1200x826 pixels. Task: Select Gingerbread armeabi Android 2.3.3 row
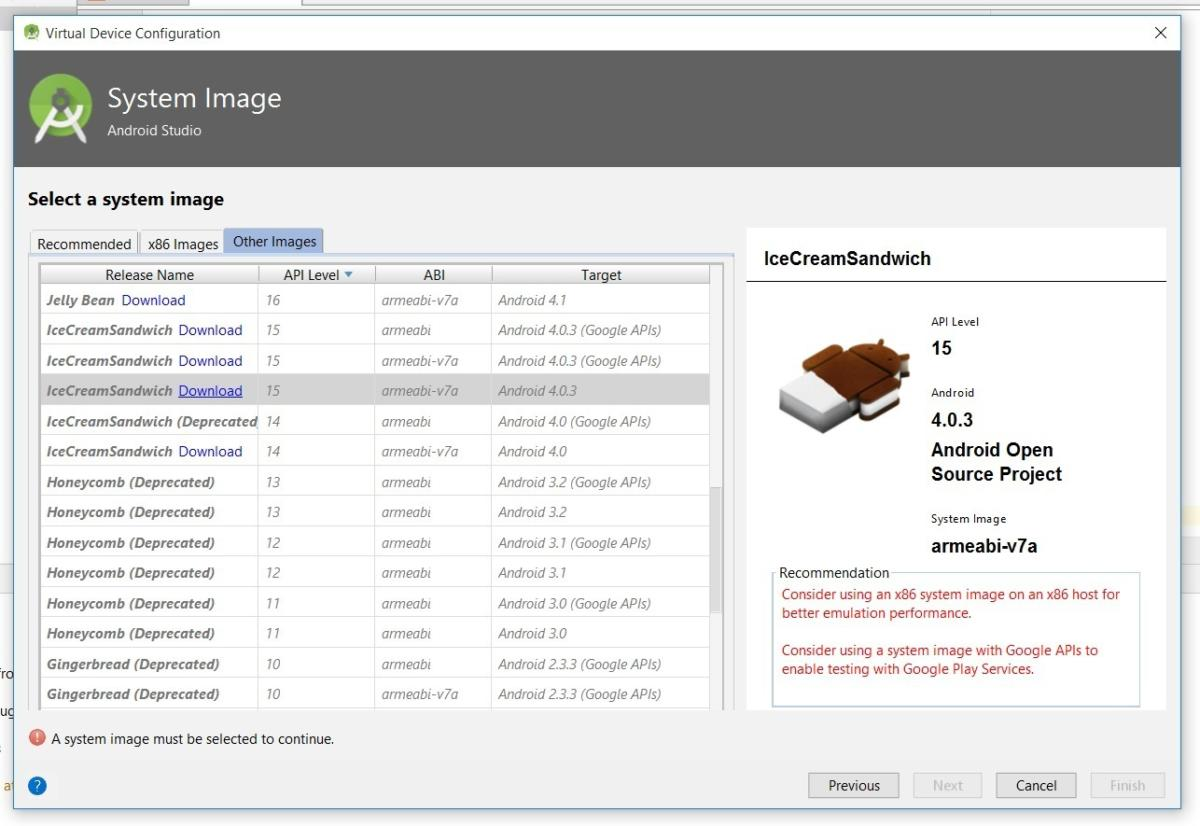375,664
